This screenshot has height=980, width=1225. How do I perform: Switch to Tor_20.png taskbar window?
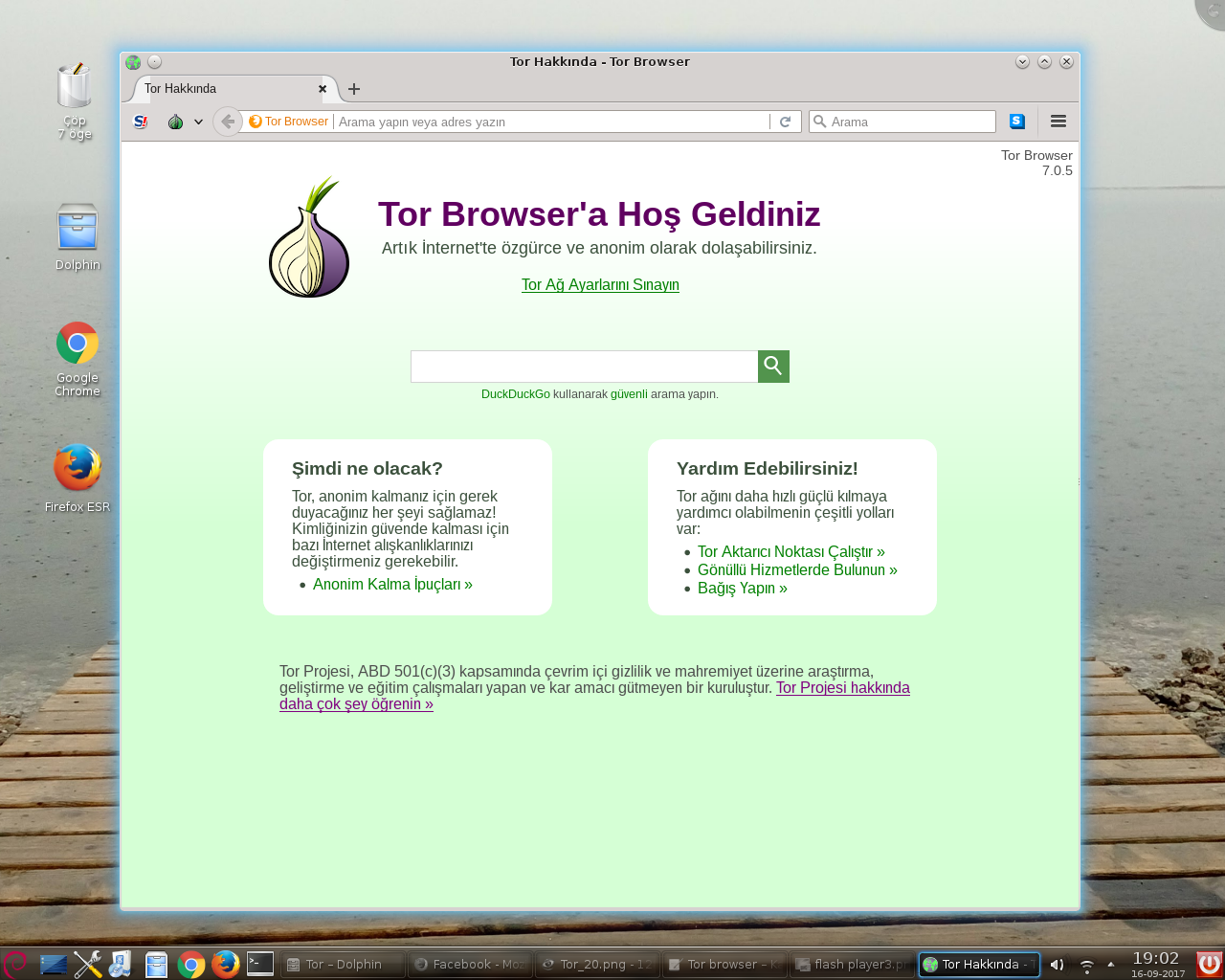point(596,965)
